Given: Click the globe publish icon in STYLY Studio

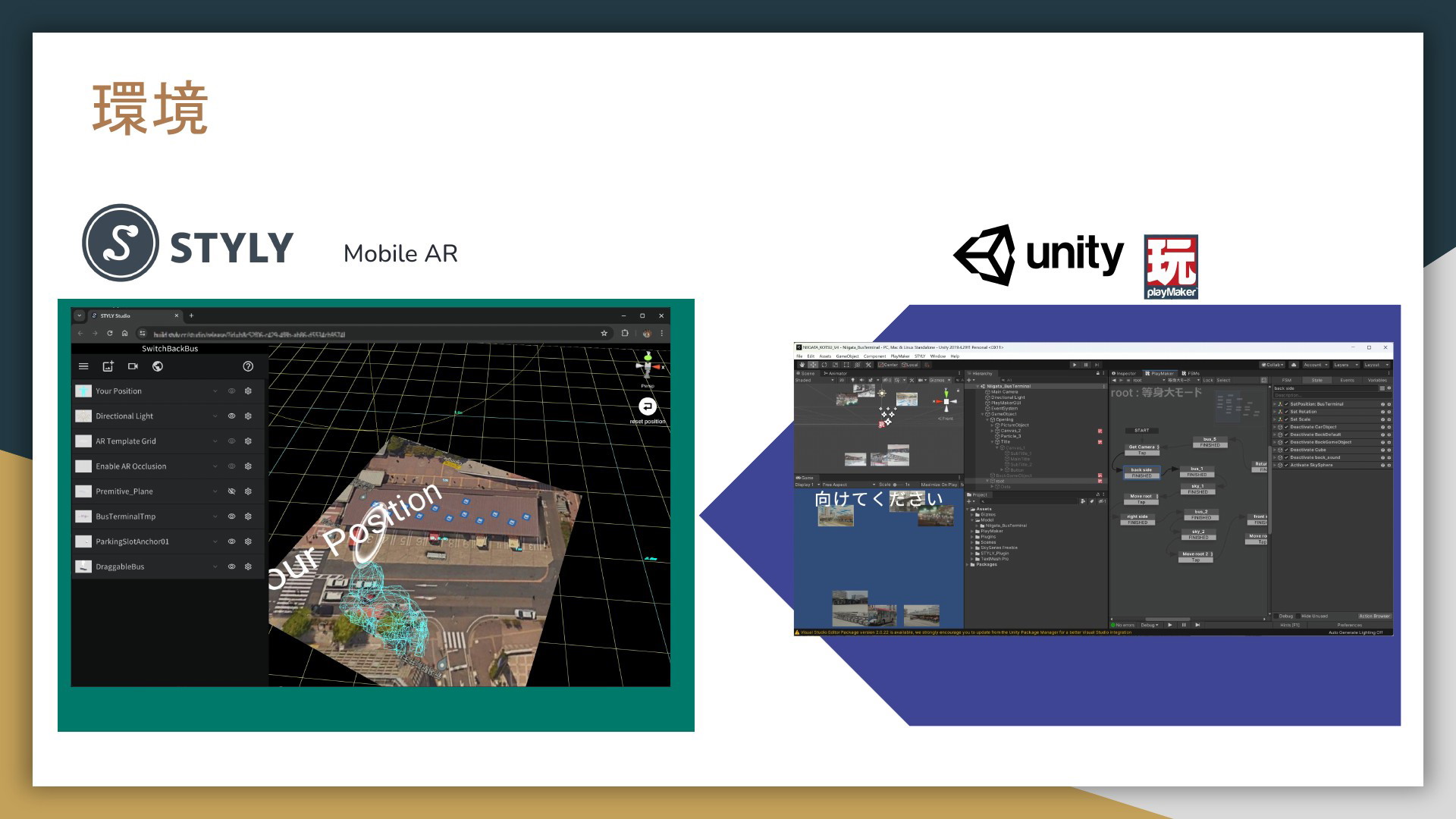Looking at the screenshot, I should 158,366.
